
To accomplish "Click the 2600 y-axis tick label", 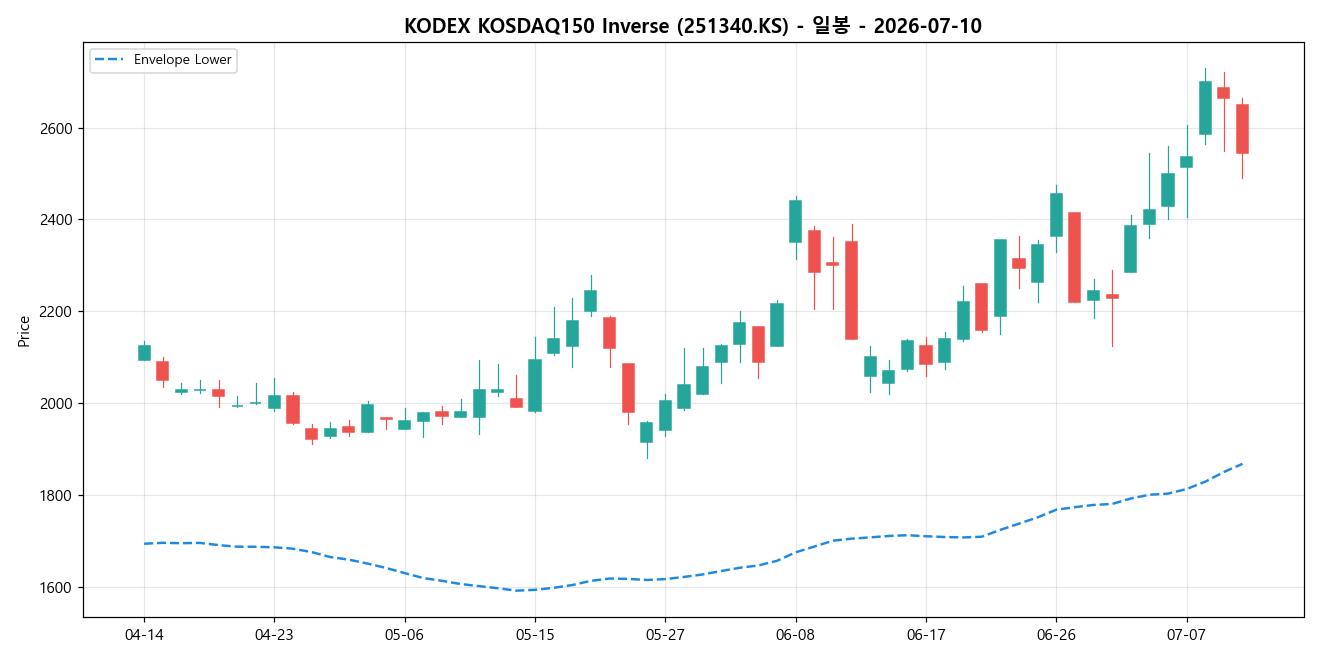I will [x=57, y=129].
